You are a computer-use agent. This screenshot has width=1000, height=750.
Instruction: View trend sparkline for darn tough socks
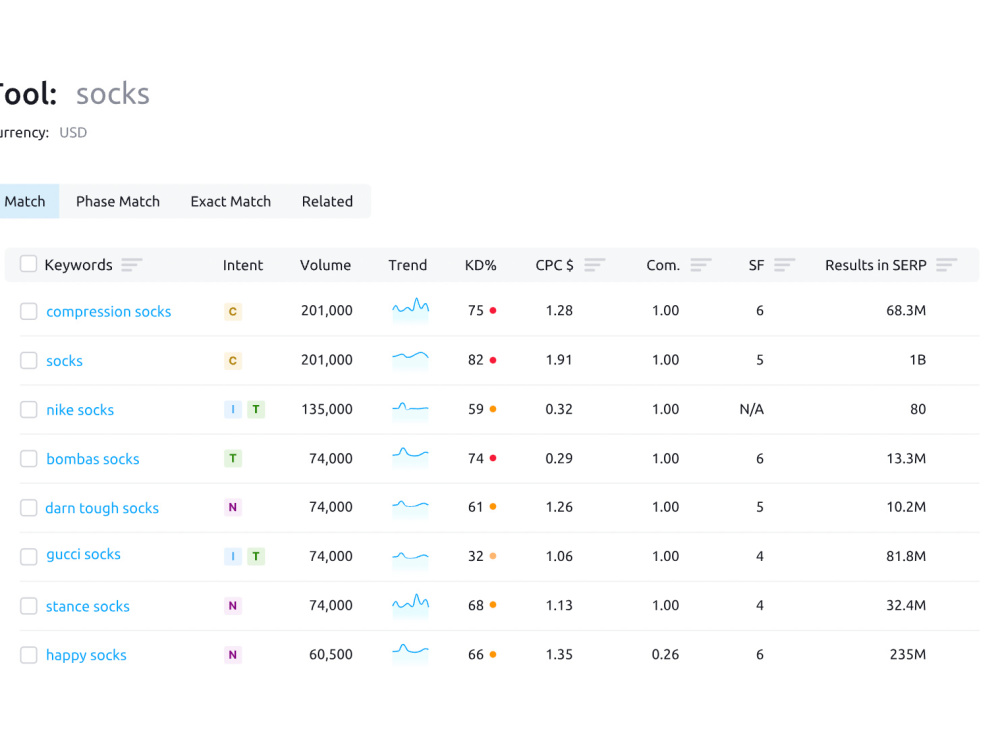point(410,508)
